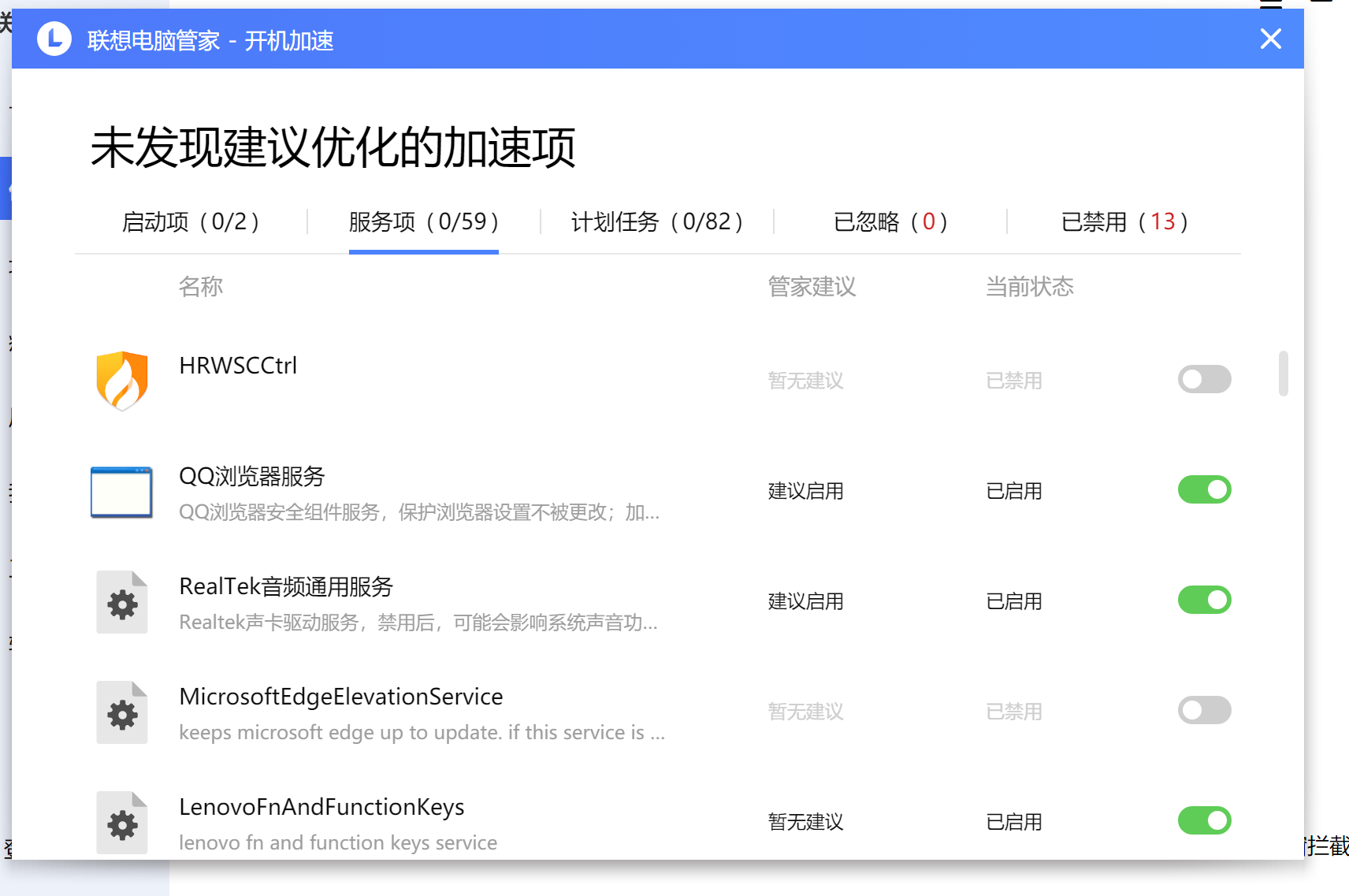Click the QQ浏览器服务 window icon
The image size is (1349, 896).
coord(121,492)
